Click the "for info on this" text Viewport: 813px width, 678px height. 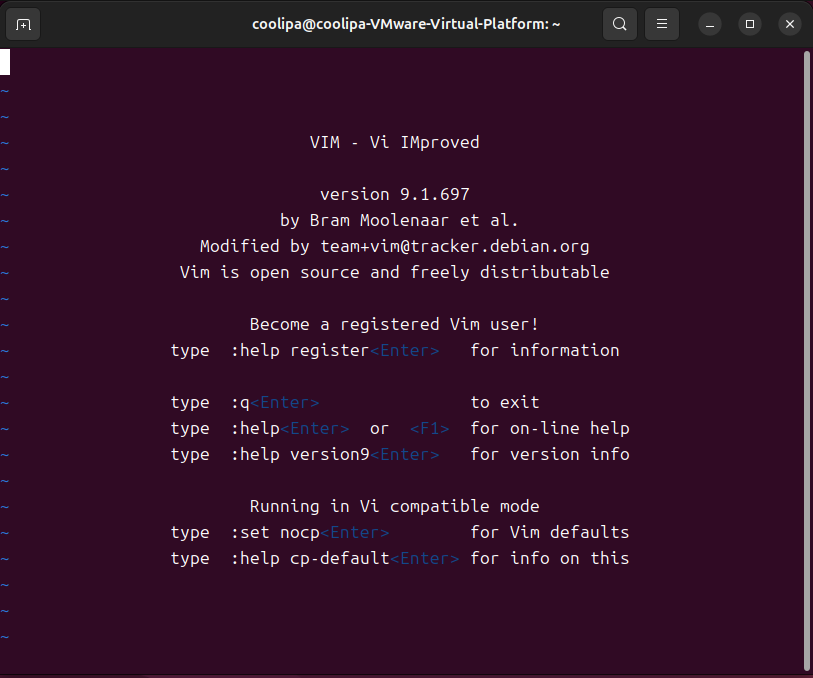pyautogui.click(x=550, y=558)
